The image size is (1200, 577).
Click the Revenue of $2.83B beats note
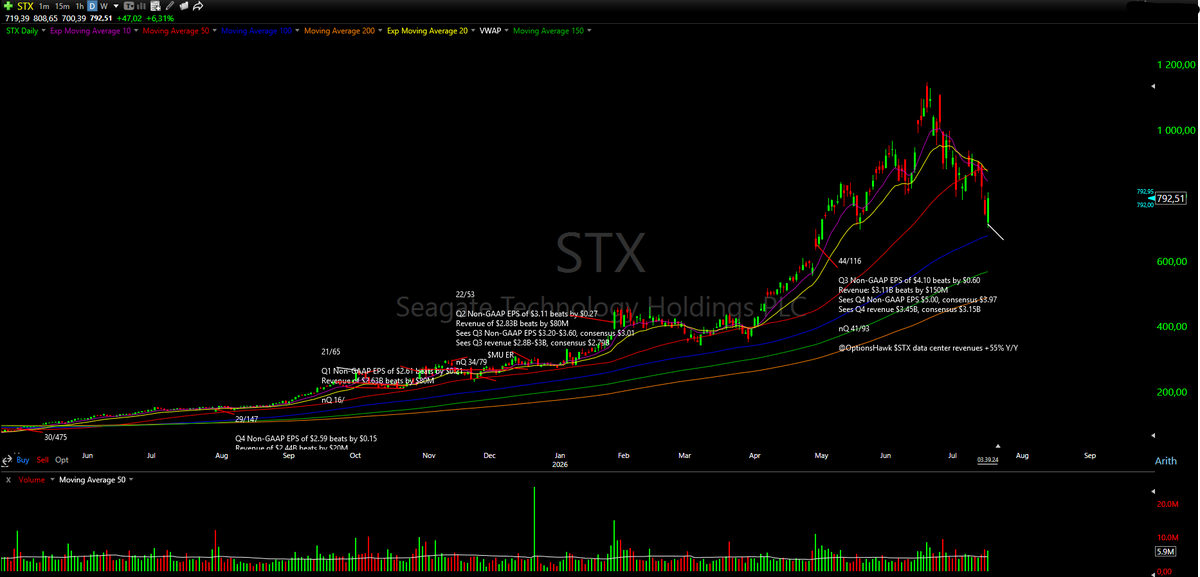[512, 323]
